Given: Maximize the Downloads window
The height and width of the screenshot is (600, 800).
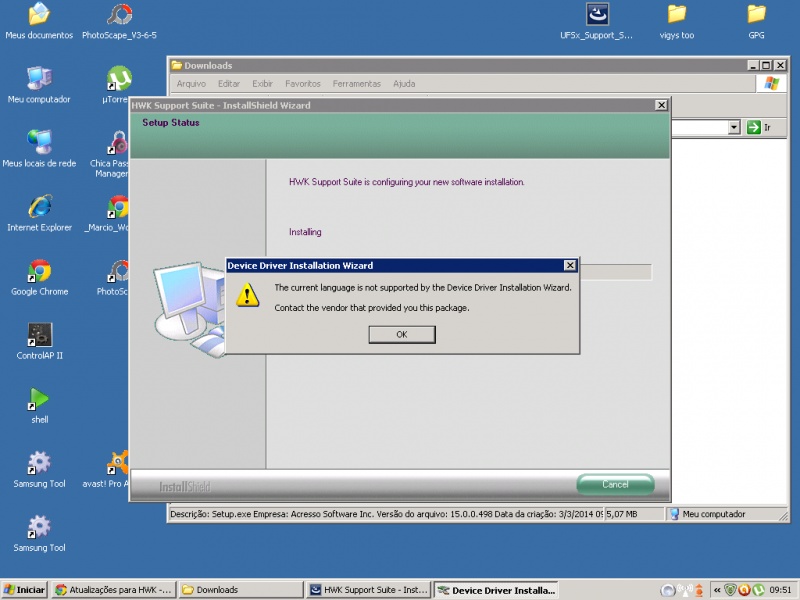Looking at the screenshot, I should (766, 65).
